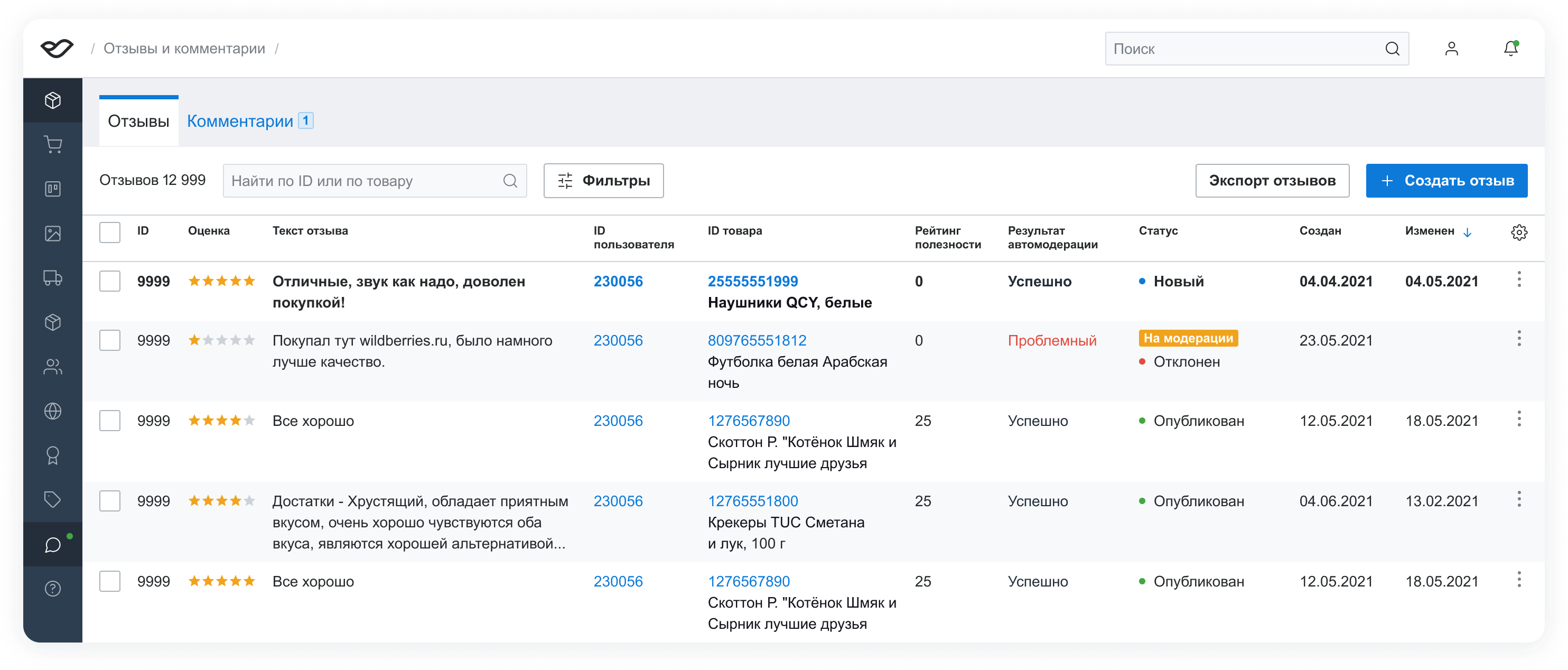Toggle the select-all checkbox in table header
The width and height of the screenshot is (1568, 670).
coord(109,232)
